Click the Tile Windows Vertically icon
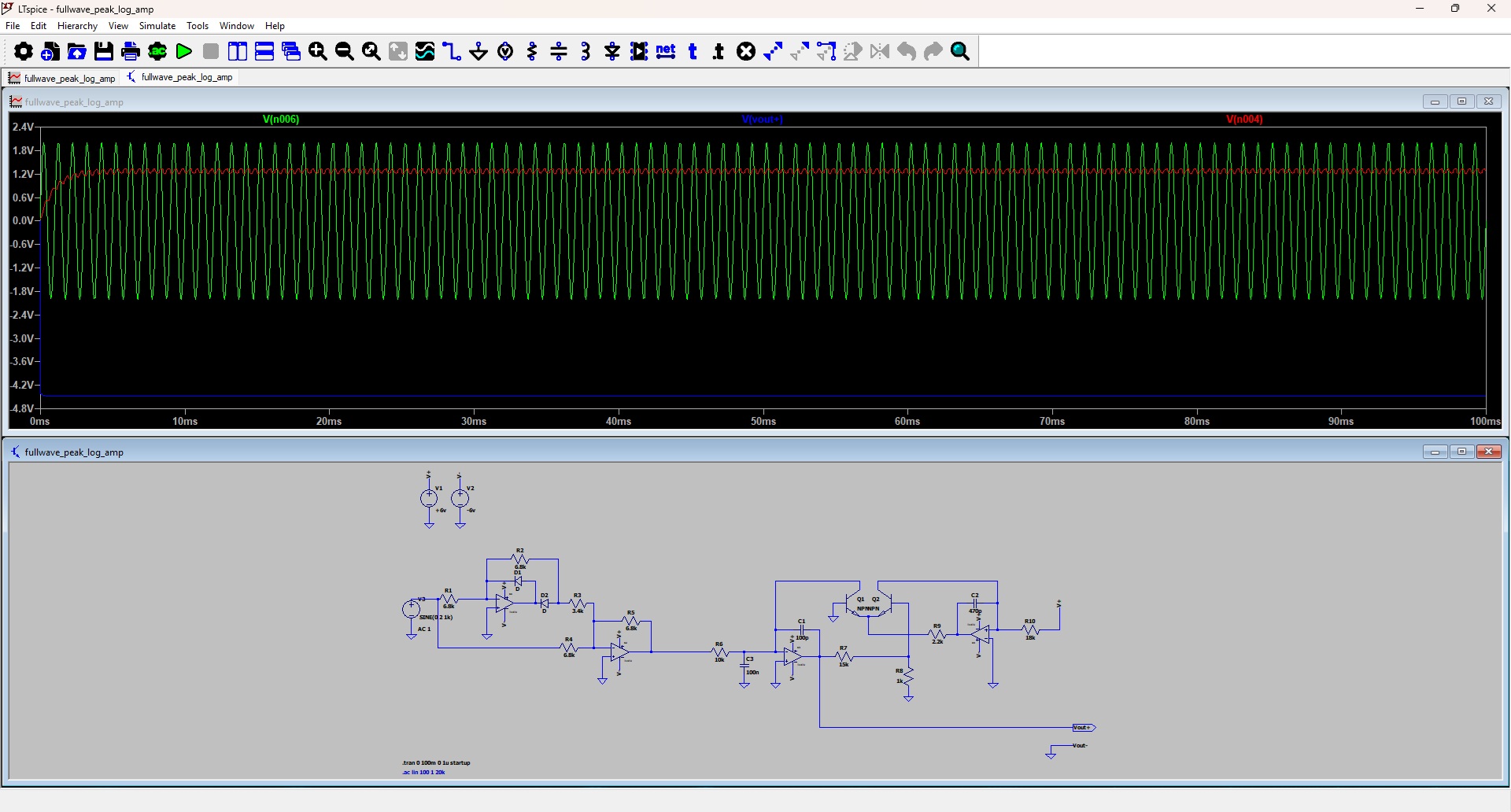The height and width of the screenshot is (812, 1511). tap(238, 52)
